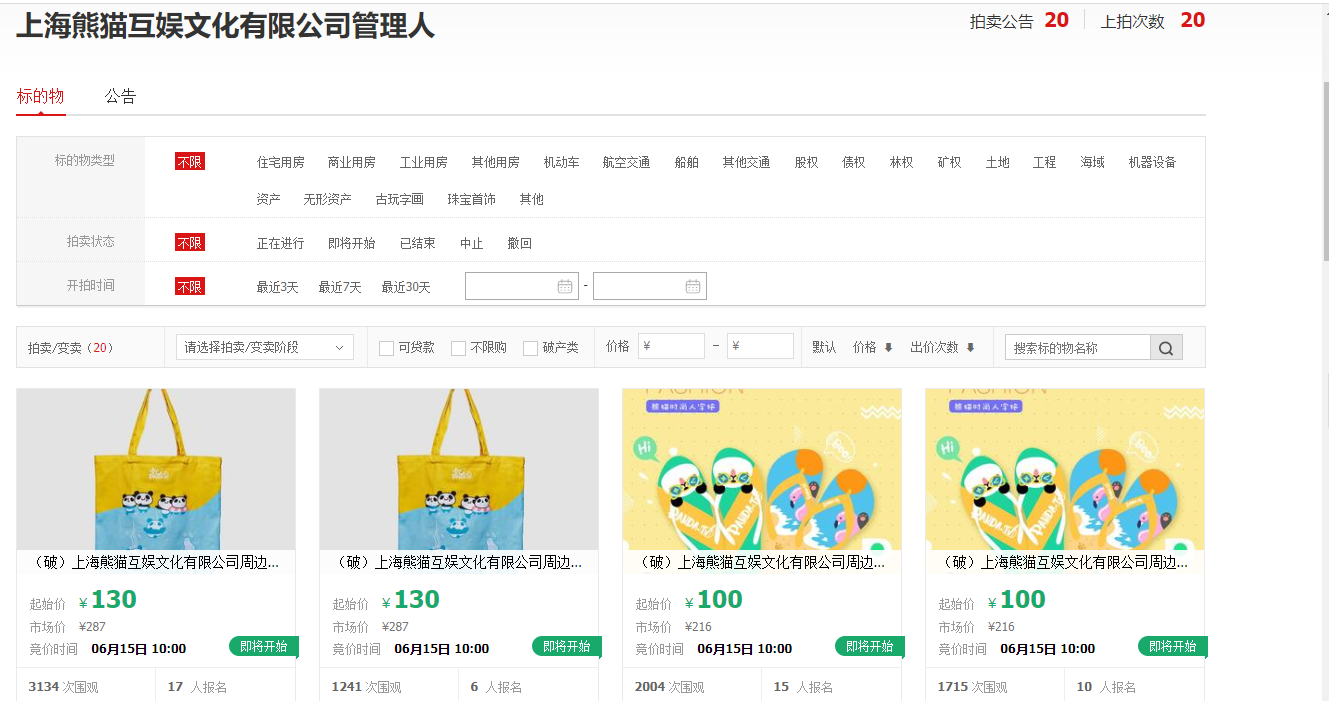Focus the maximum price input
The image size is (1329, 701).
coord(760,346)
